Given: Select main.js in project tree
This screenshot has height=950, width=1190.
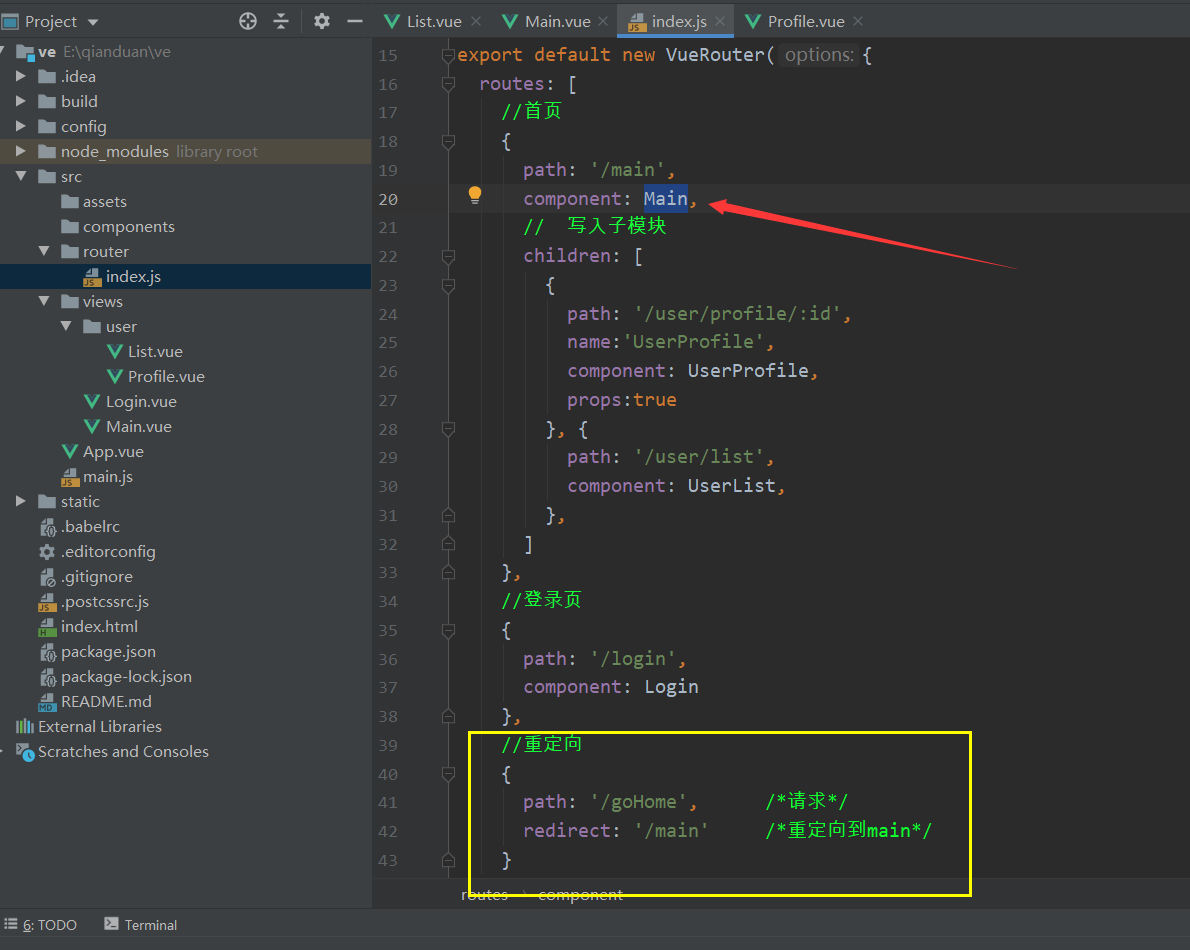Looking at the screenshot, I should click(x=97, y=477).
